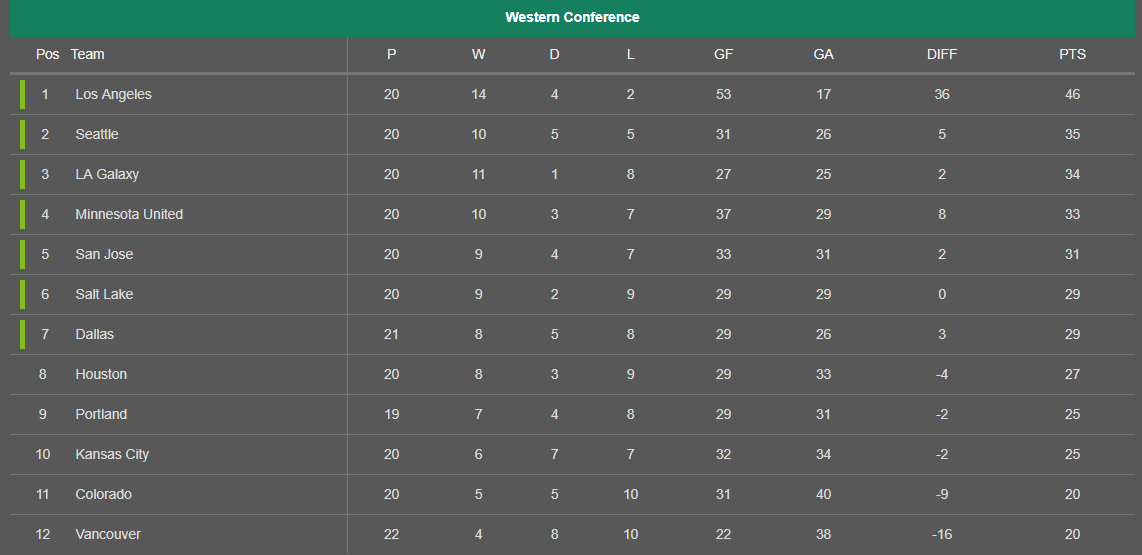1142x555 pixels.
Task: Click Minnesota United team name
Action: click(129, 214)
